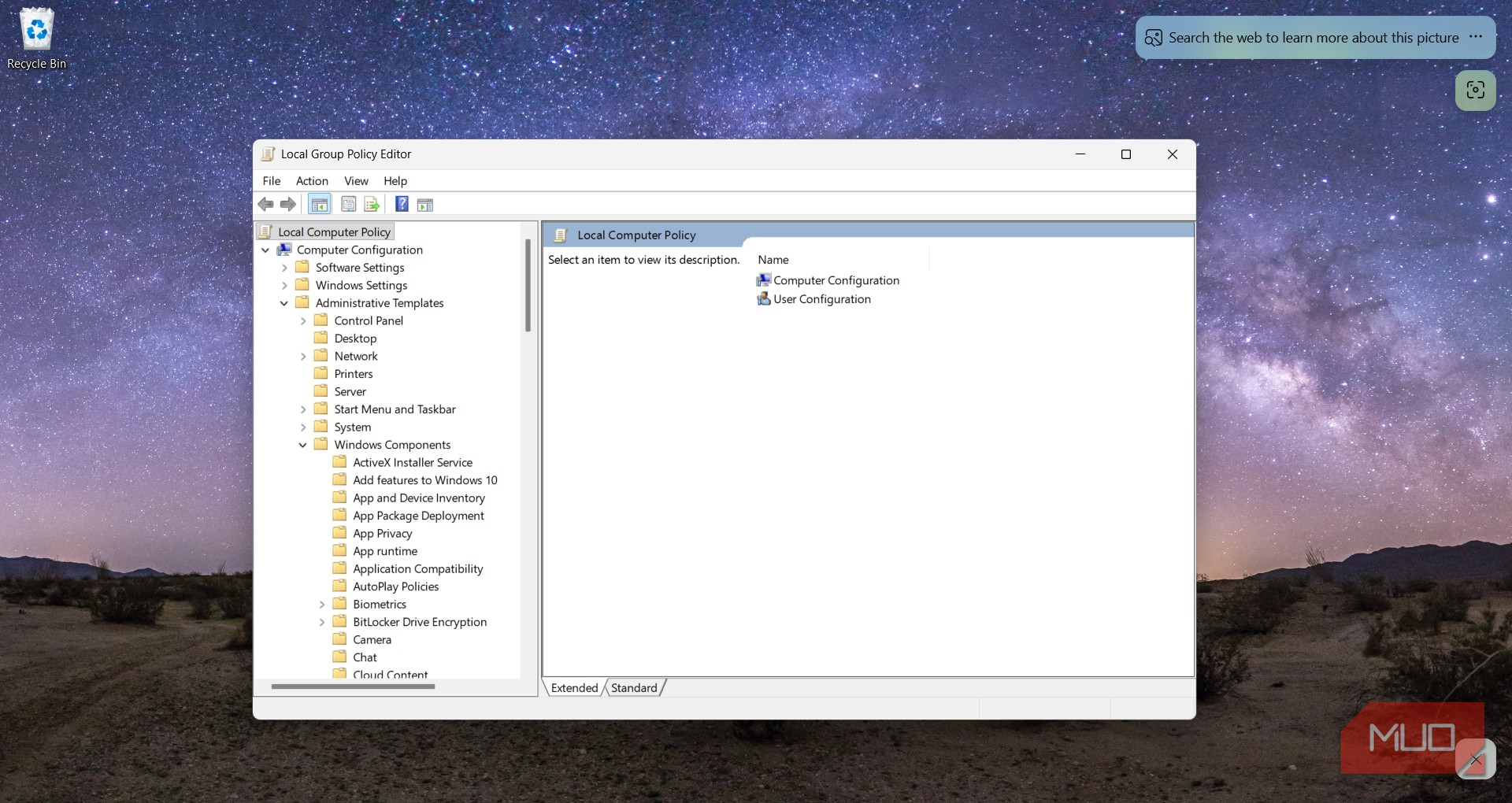Image resolution: width=1512 pixels, height=803 pixels.
Task: Click the Export List toolbar icon
Action: pyautogui.click(x=372, y=205)
